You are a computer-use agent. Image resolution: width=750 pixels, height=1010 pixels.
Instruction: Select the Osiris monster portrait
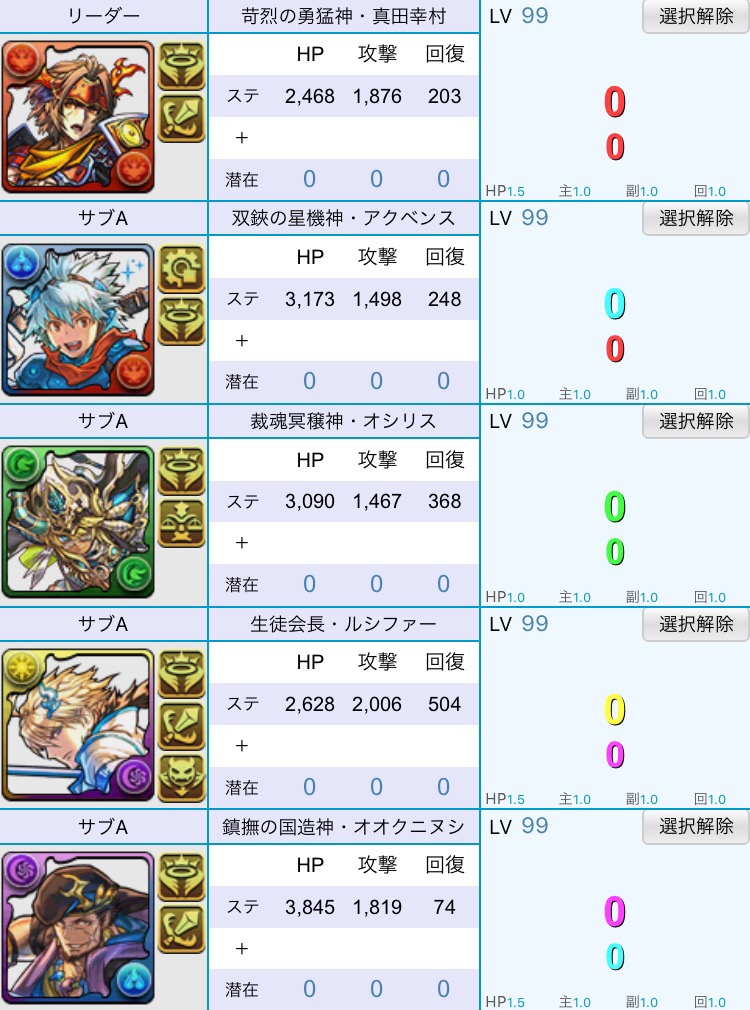pos(78,522)
